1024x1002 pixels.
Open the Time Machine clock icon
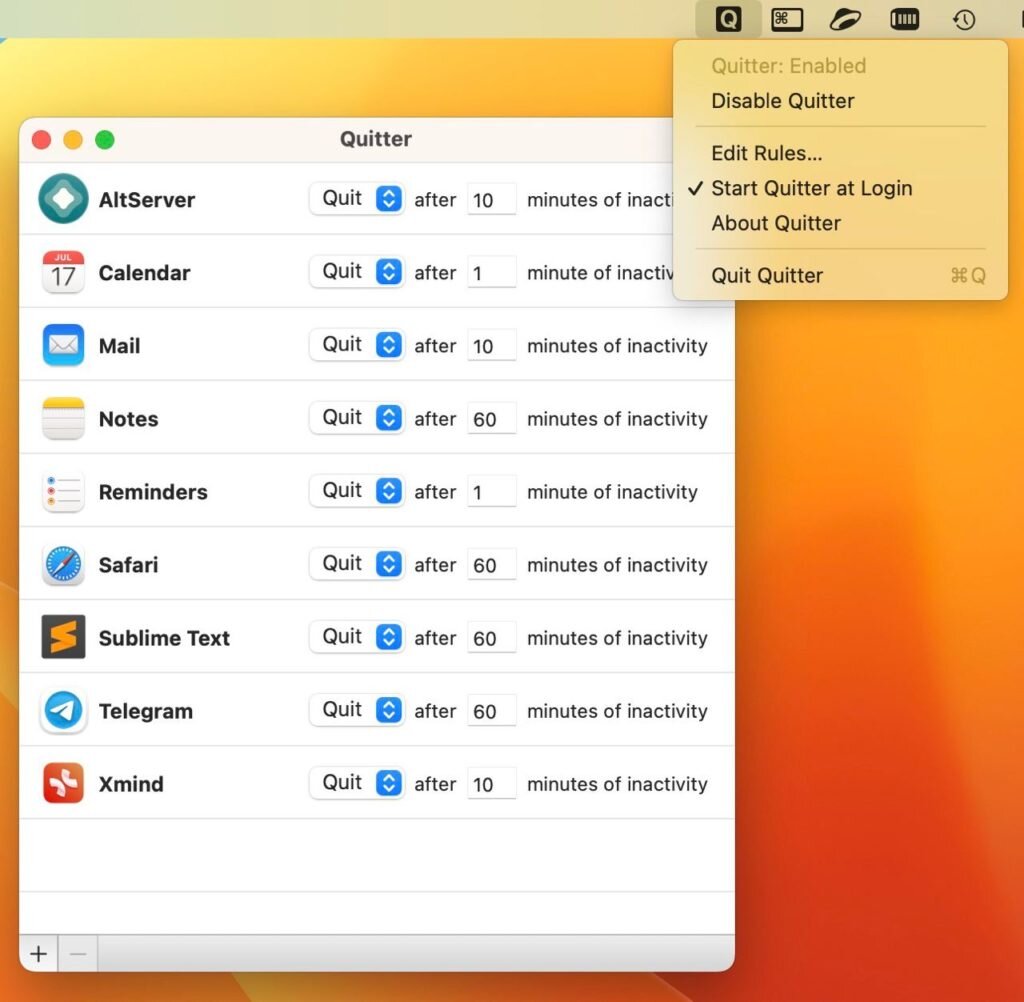964,20
